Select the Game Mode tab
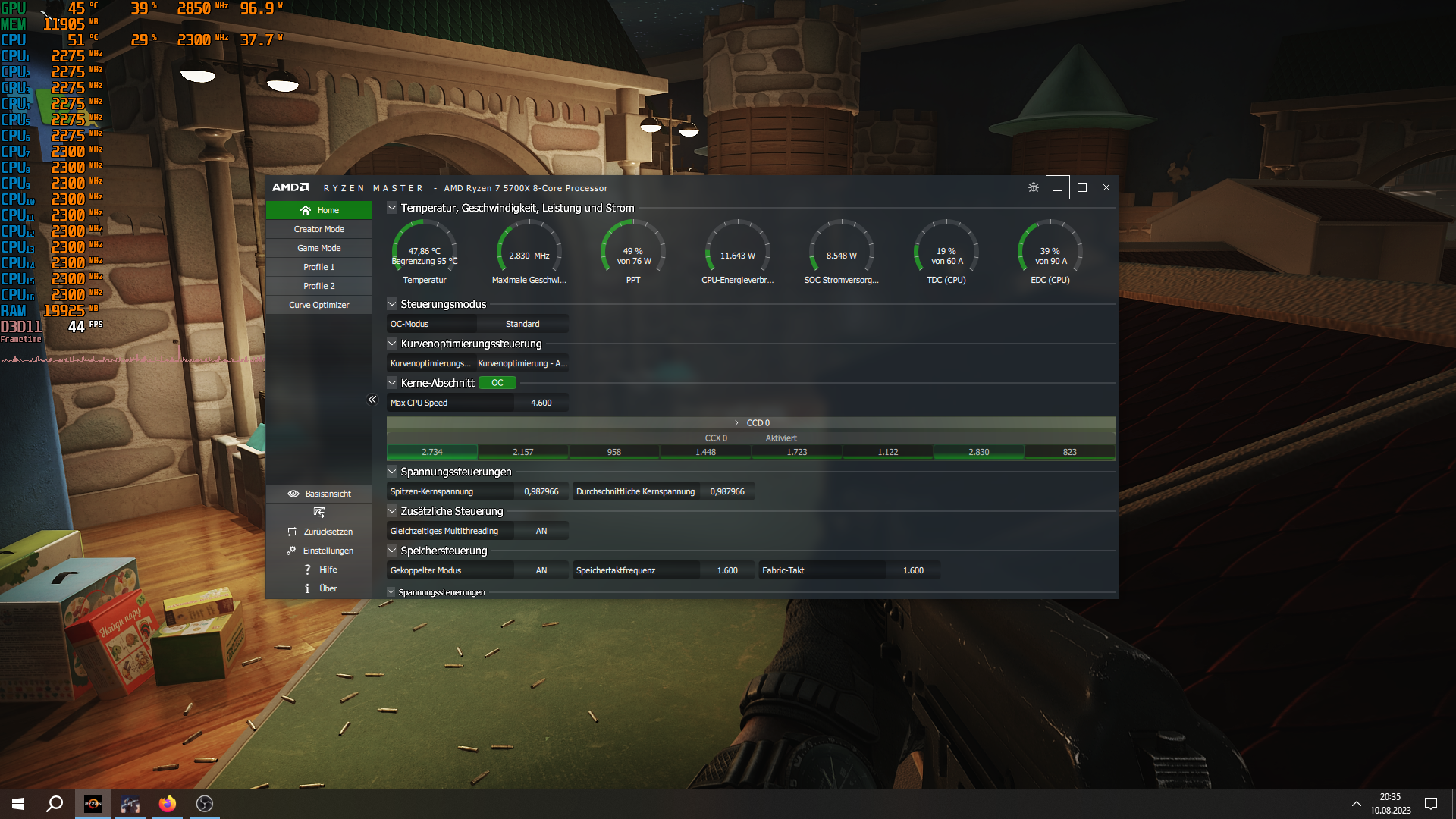 coord(319,248)
